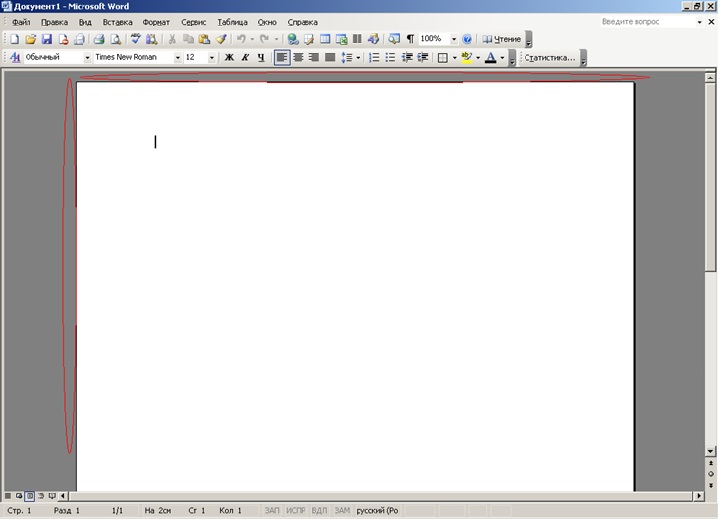Expand the undo history arrow
Viewport: 720px width, 519px height.
252,39
